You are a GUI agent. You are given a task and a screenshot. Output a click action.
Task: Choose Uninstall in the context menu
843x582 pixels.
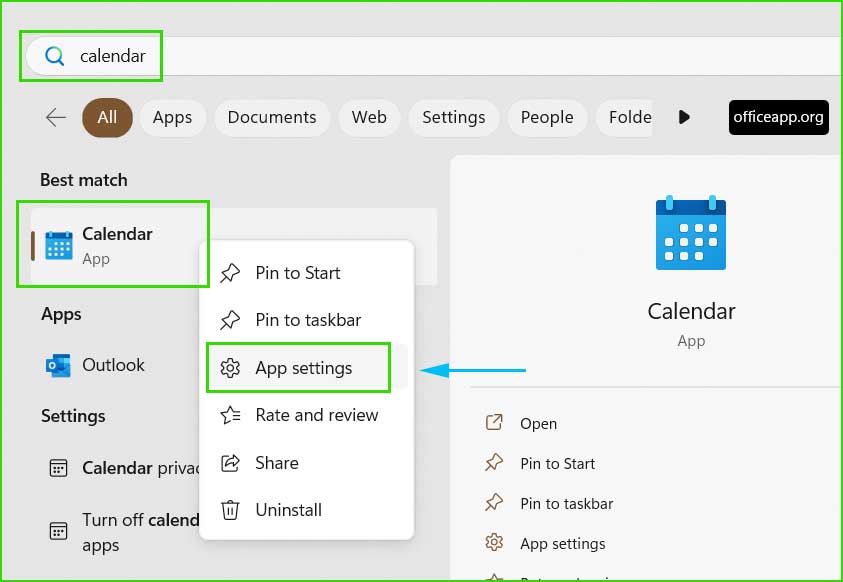click(306, 509)
